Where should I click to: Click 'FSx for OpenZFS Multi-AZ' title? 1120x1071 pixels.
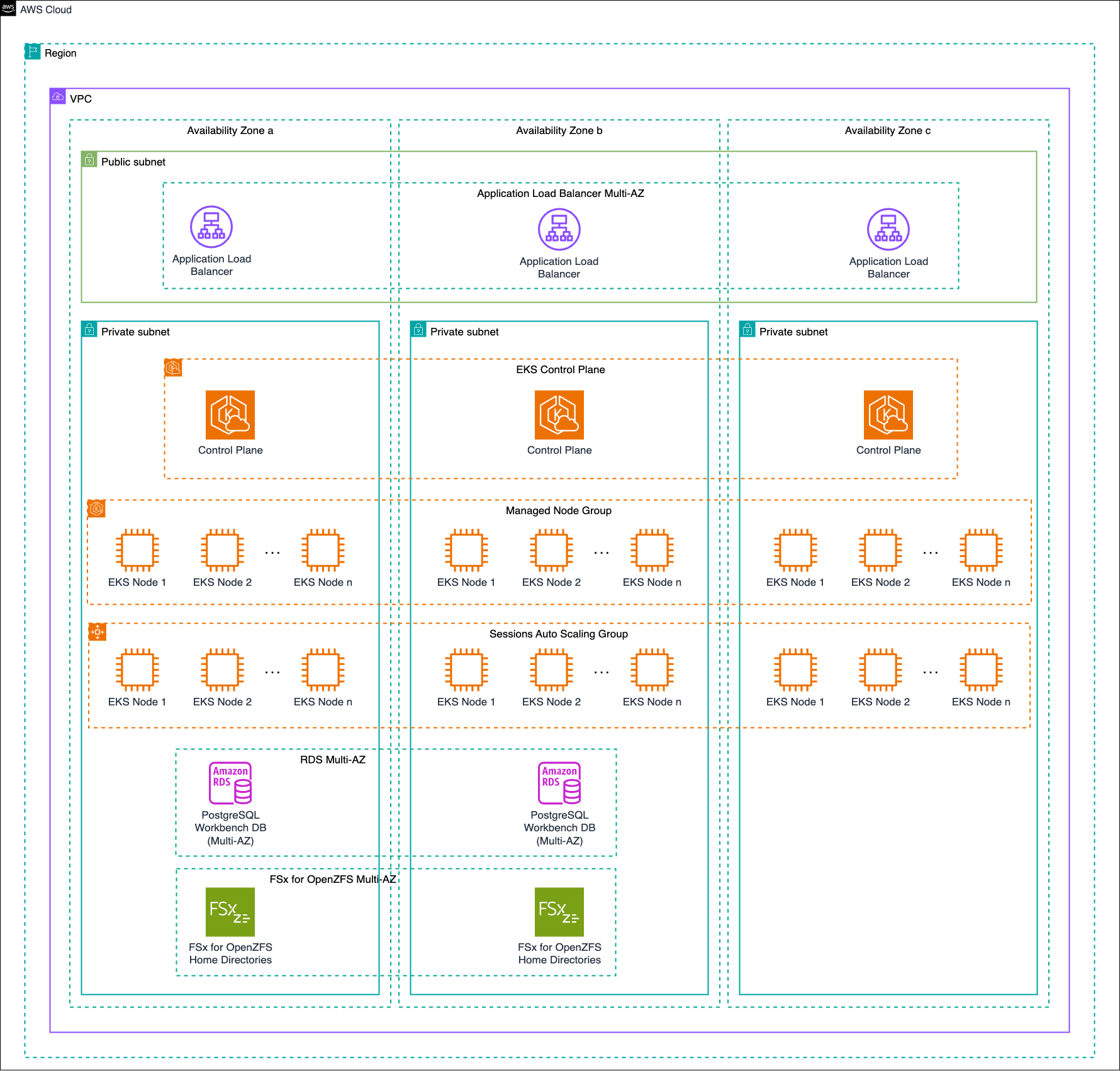[x=333, y=879]
